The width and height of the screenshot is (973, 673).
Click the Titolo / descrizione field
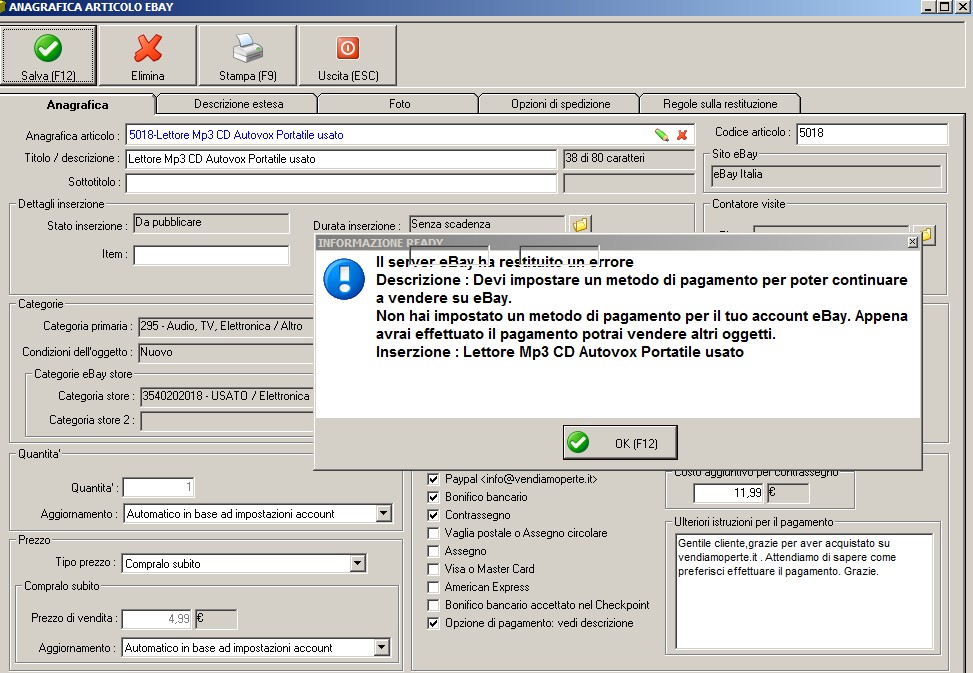[341, 159]
